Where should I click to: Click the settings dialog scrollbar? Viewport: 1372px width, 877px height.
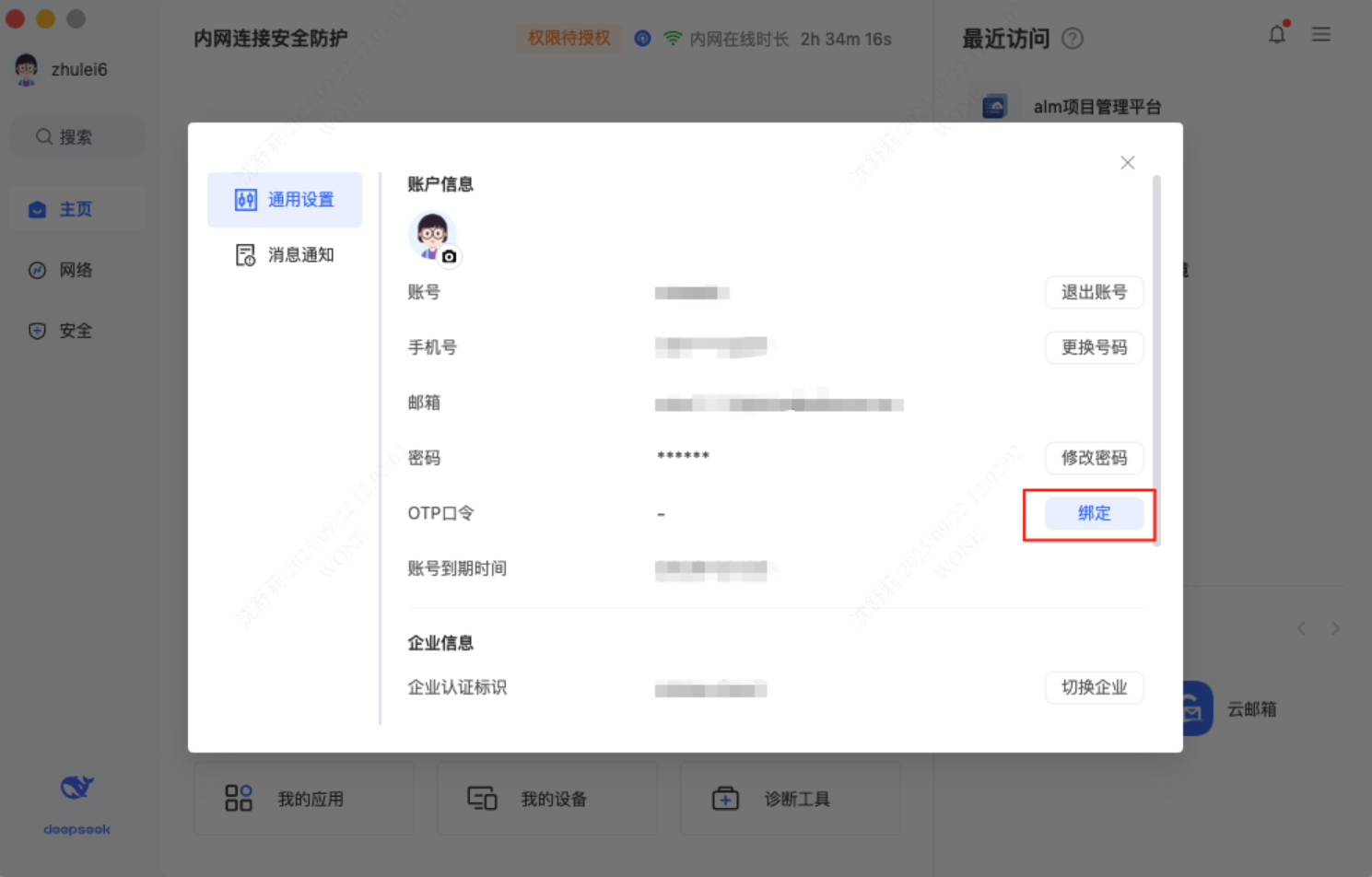point(1156,360)
